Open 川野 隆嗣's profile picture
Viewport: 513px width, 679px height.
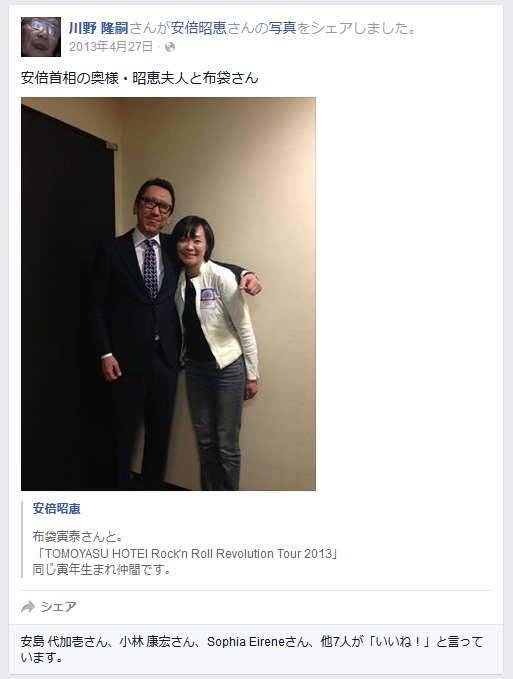[x=41, y=37]
